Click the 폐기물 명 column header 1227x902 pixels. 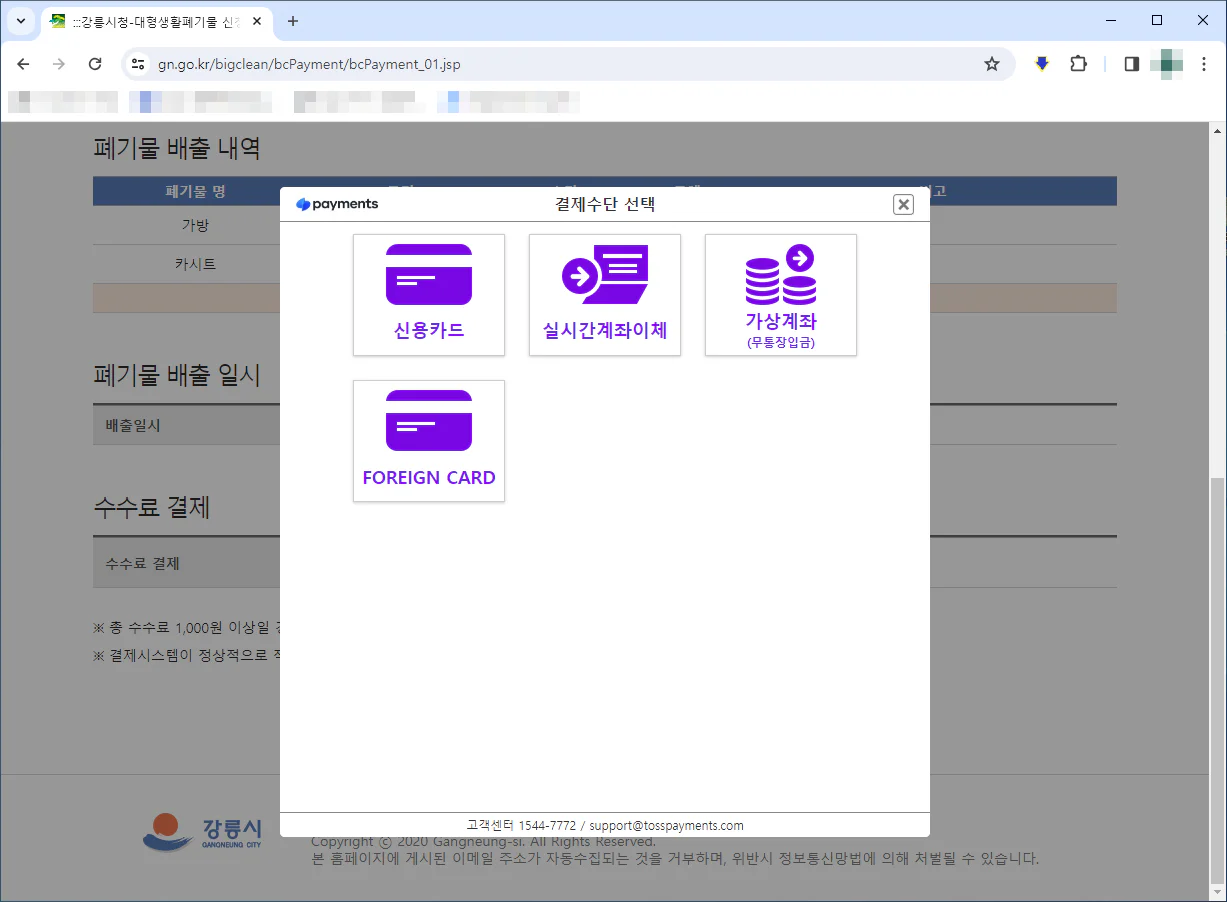195,191
